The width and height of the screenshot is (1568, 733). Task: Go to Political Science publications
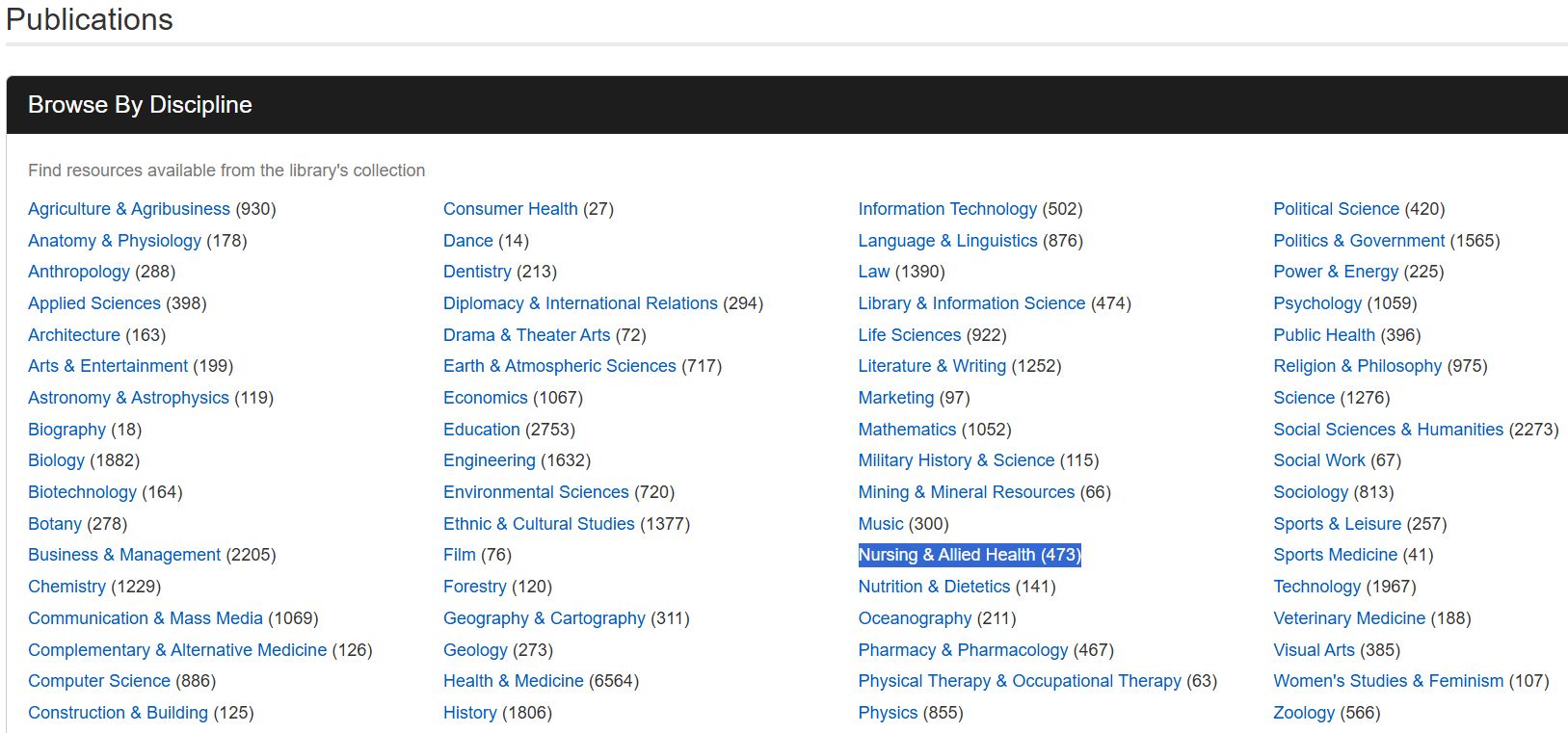tap(1335, 209)
